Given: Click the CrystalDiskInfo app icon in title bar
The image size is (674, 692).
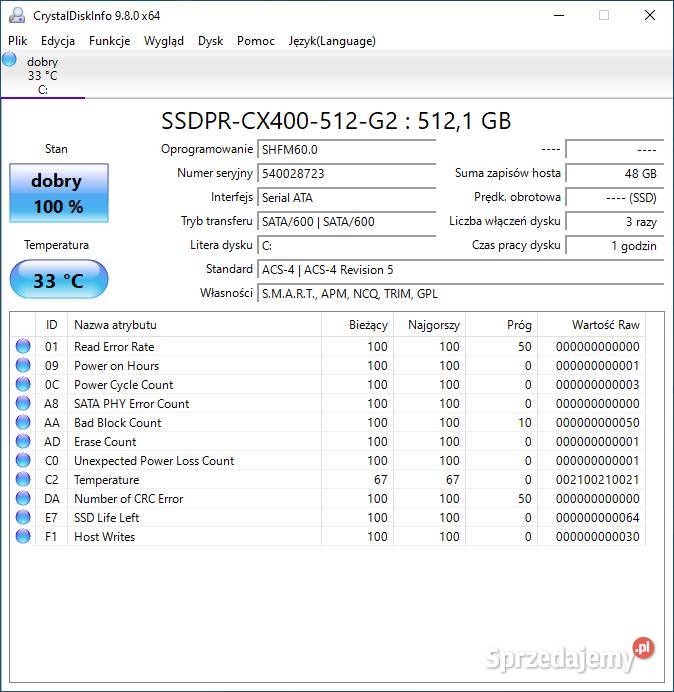Looking at the screenshot, I should pos(17,15).
